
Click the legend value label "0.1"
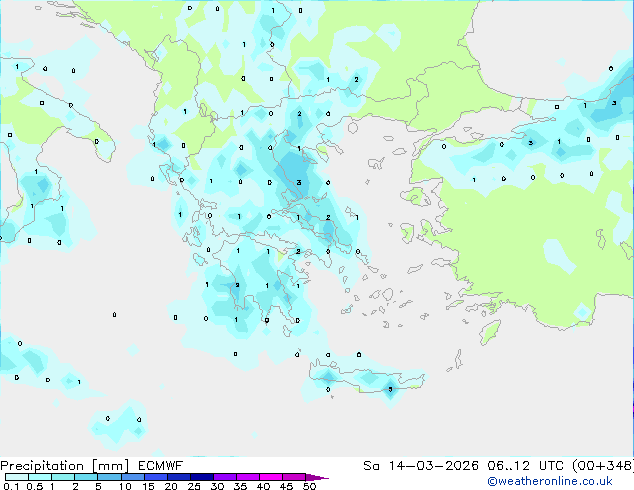(x=12, y=486)
